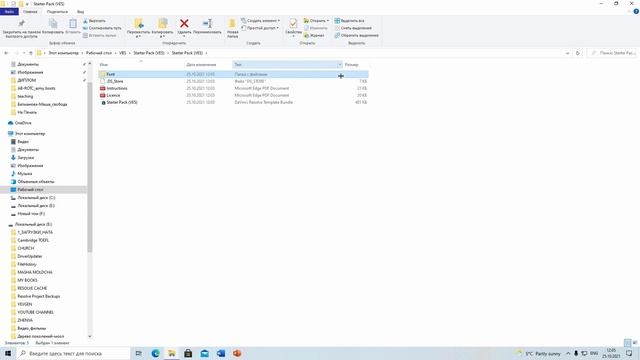Click the navigation pane scrollbar down arrow

[90, 336]
